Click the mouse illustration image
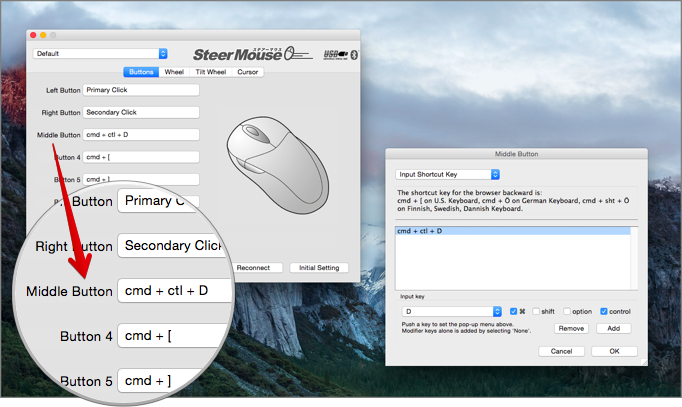This screenshot has height=407, width=682. pyautogui.click(x=278, y=165)
